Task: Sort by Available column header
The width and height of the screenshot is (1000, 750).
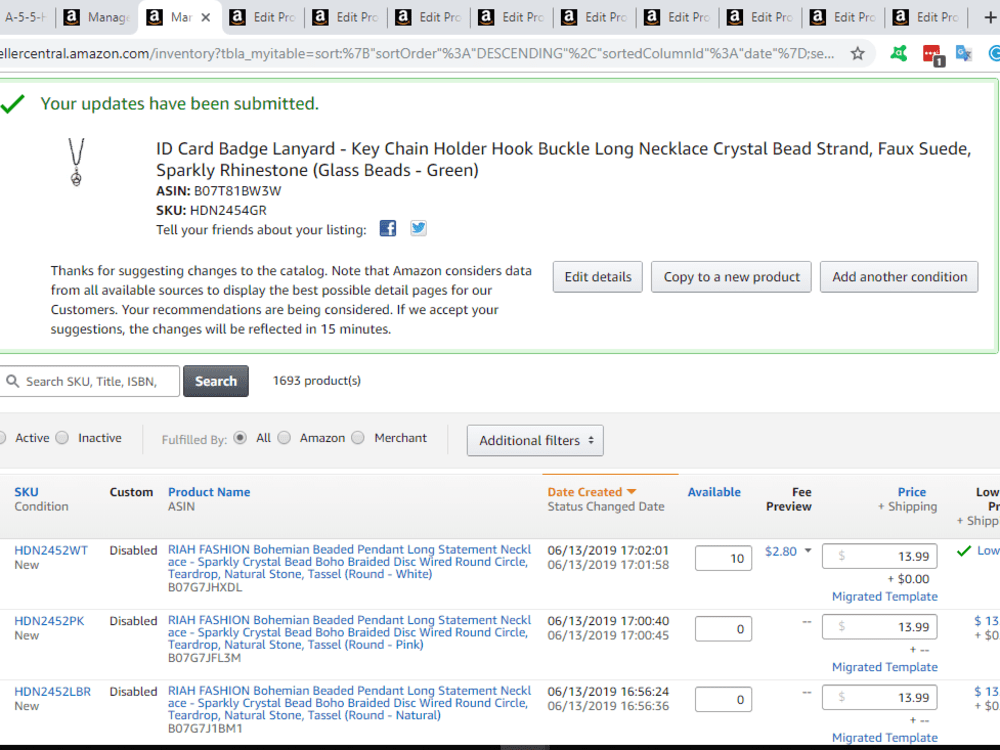Action: coord(714,492)
